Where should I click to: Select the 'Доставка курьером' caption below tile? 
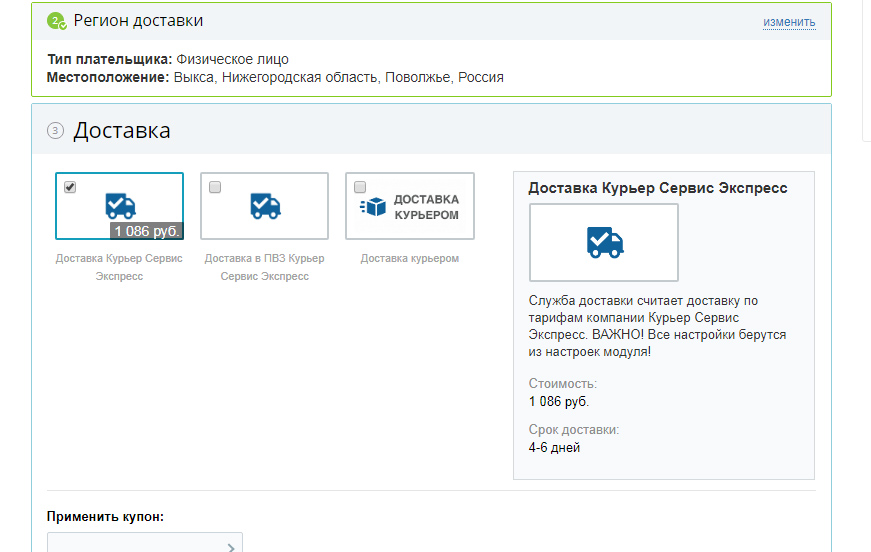409,258
